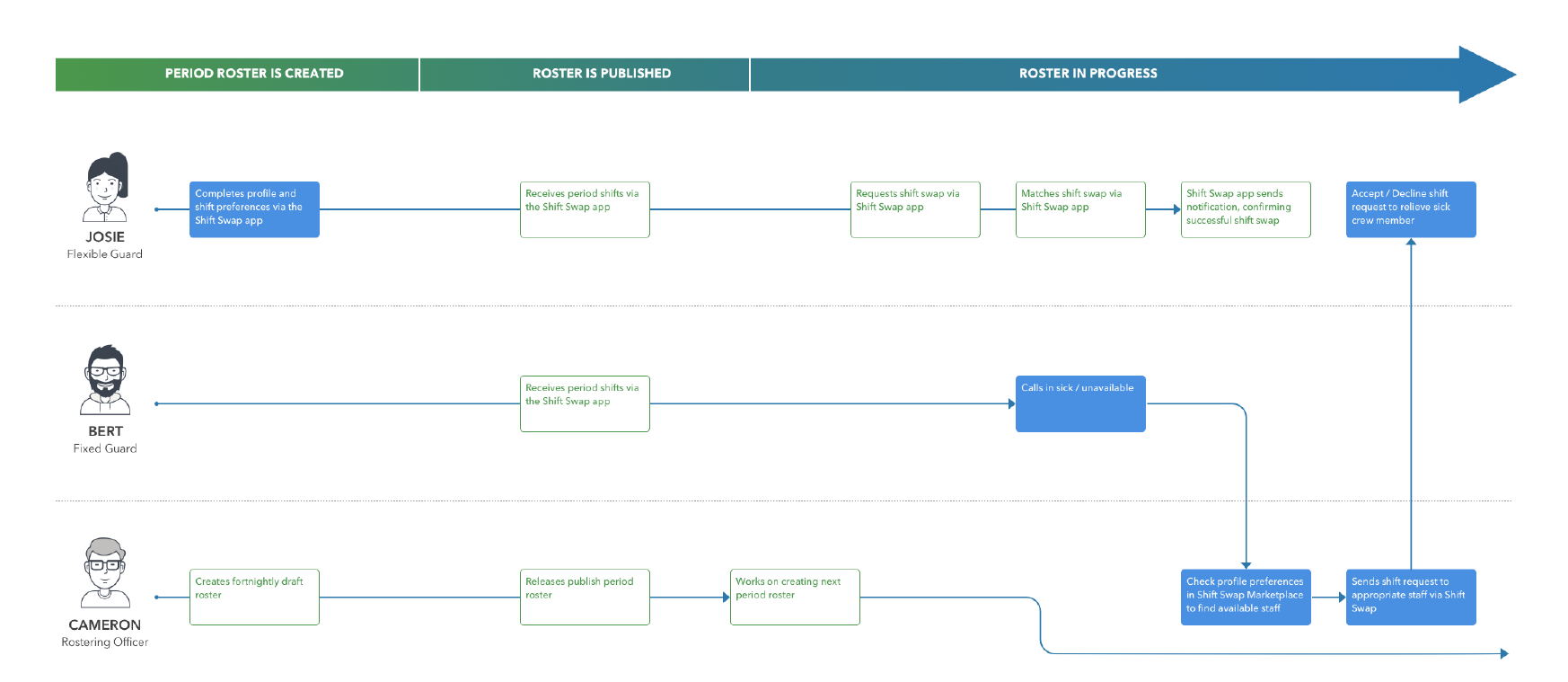Click 'Releases publish period roster' box

point(585,597)
